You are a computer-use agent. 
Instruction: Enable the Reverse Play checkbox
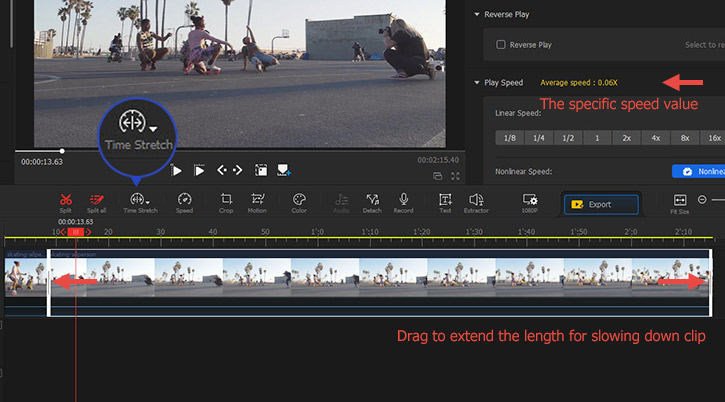[502, 44]
